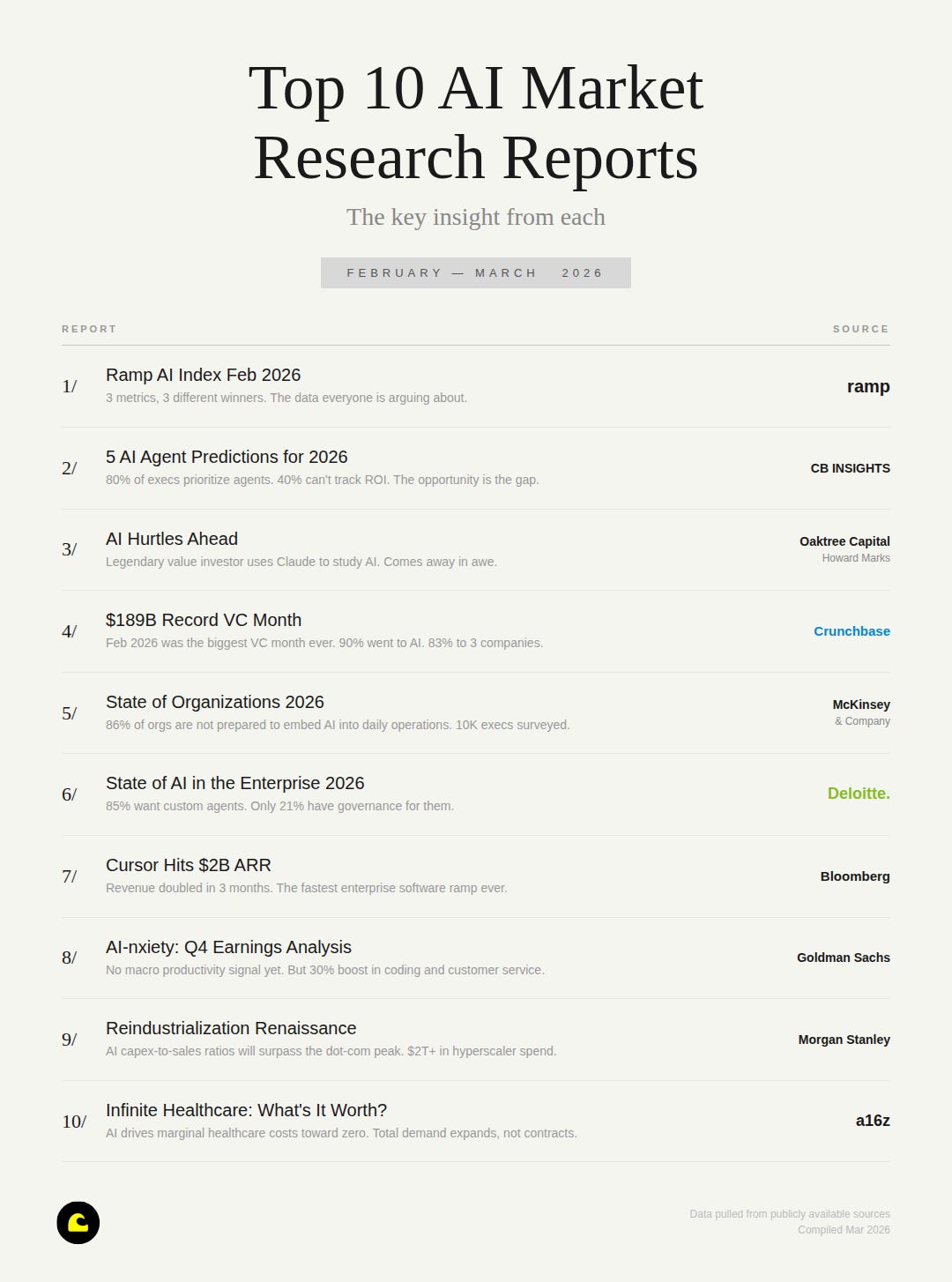Click the yellow-and-black logo icon in the footer

78,1222
